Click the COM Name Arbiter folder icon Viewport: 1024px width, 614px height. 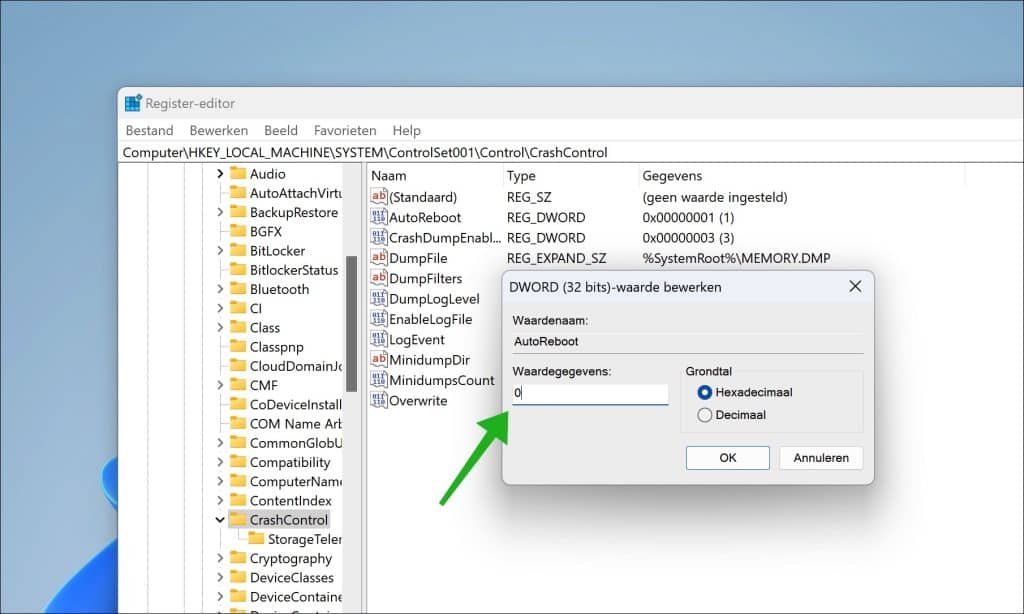pyautogui.click(x=238, y=423)
